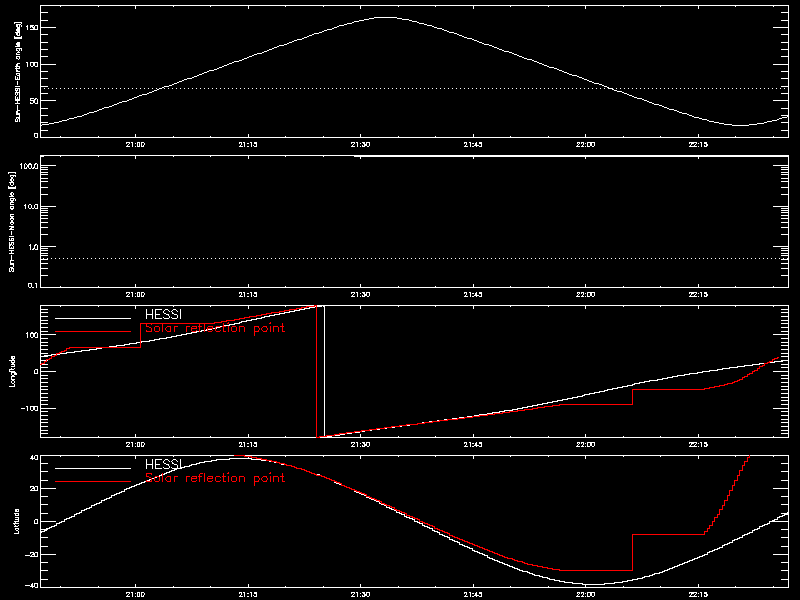
Task: Select Solar reflection point legend in Latitude plot
Action: 215,478
